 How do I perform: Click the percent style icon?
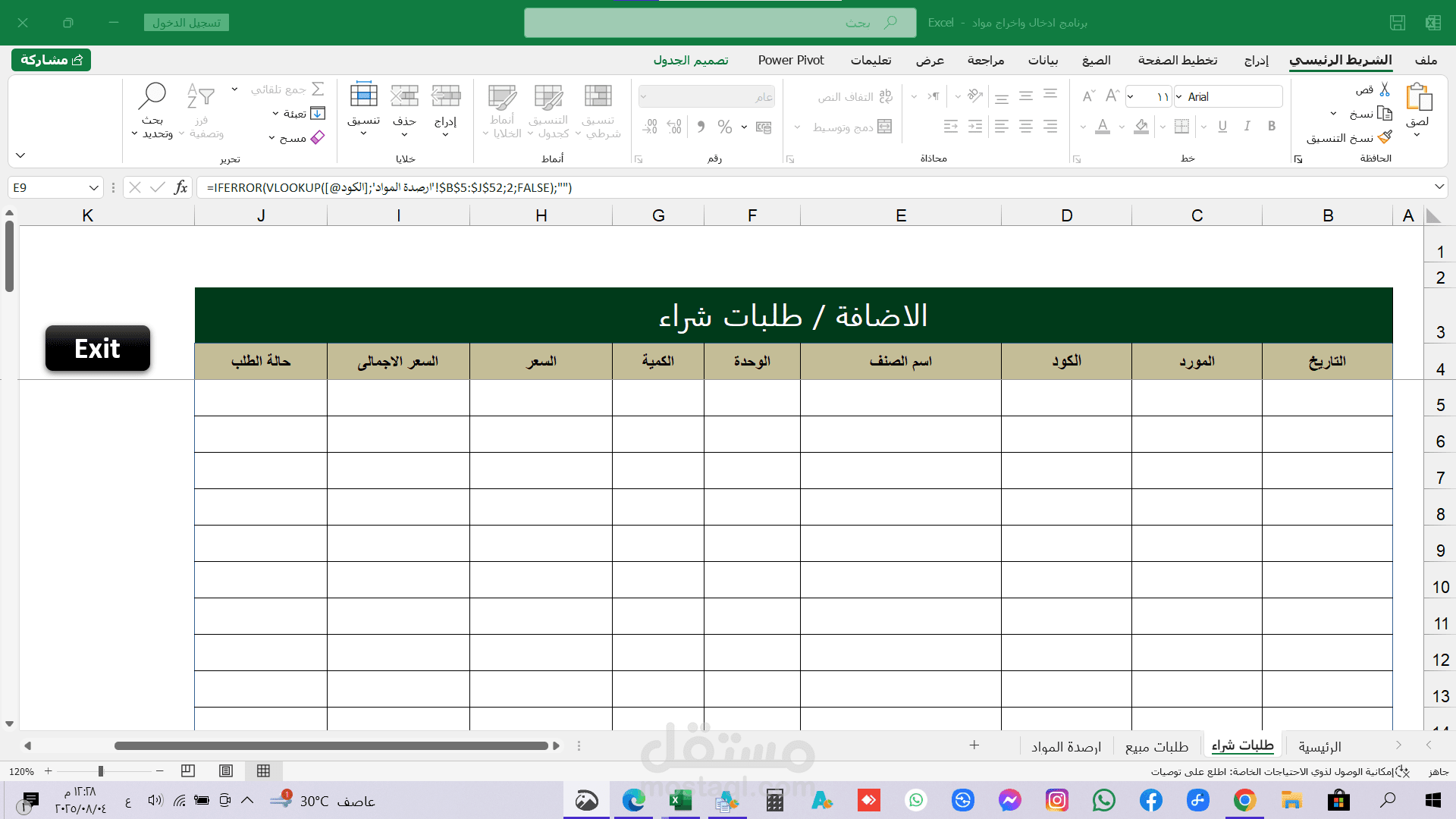pyautogui.click(x=725, y=127)
